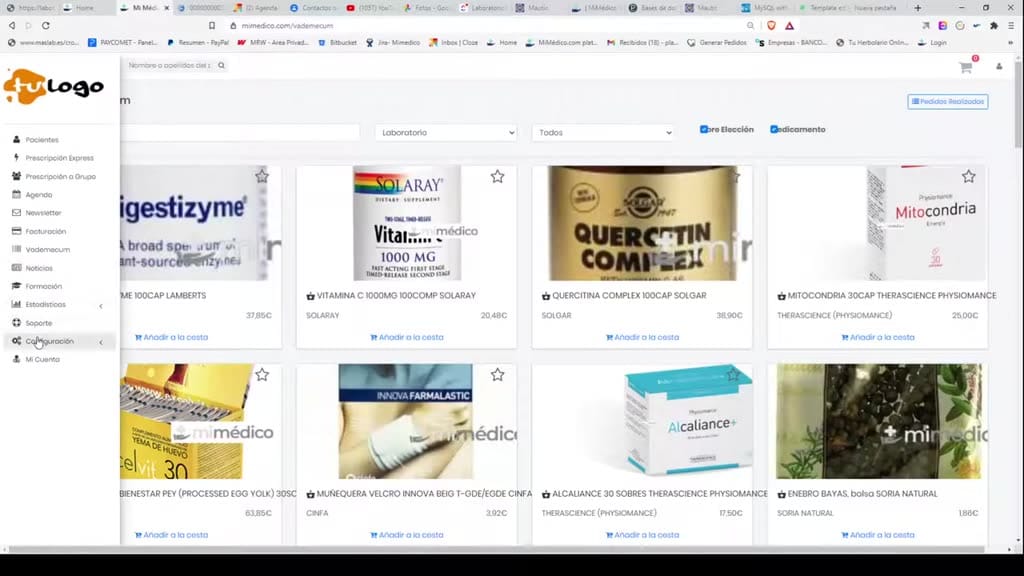The image size is (1024, 576).
Task: Add Quercitina Complex Solgar to the basket
Action: (x=643, y=337)
